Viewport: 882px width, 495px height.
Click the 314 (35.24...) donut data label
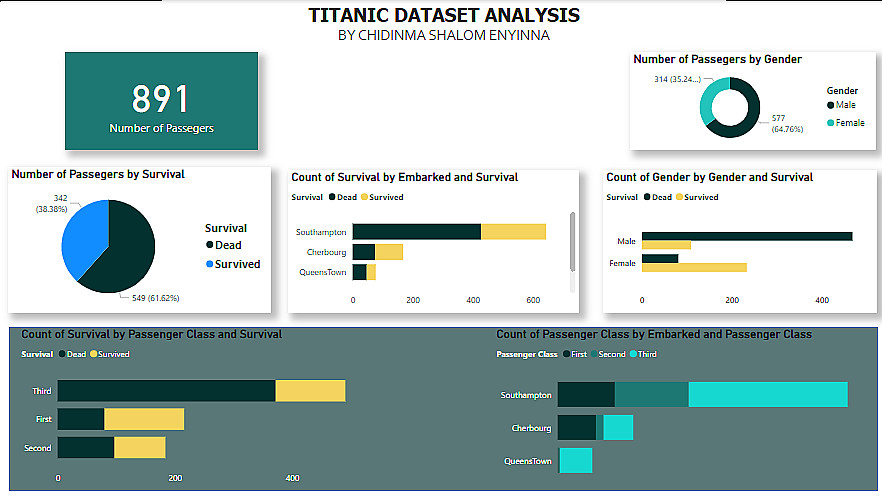click(x=677, y=79)
